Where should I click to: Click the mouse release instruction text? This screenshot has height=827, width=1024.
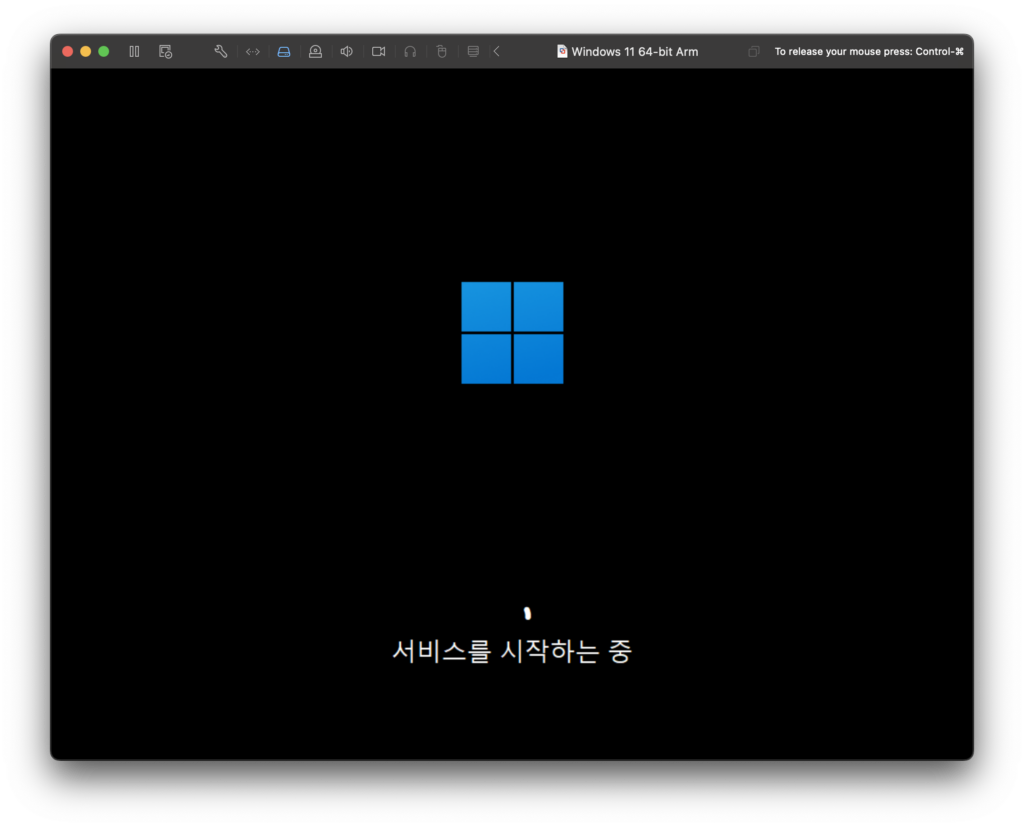[x=866, y=51]
